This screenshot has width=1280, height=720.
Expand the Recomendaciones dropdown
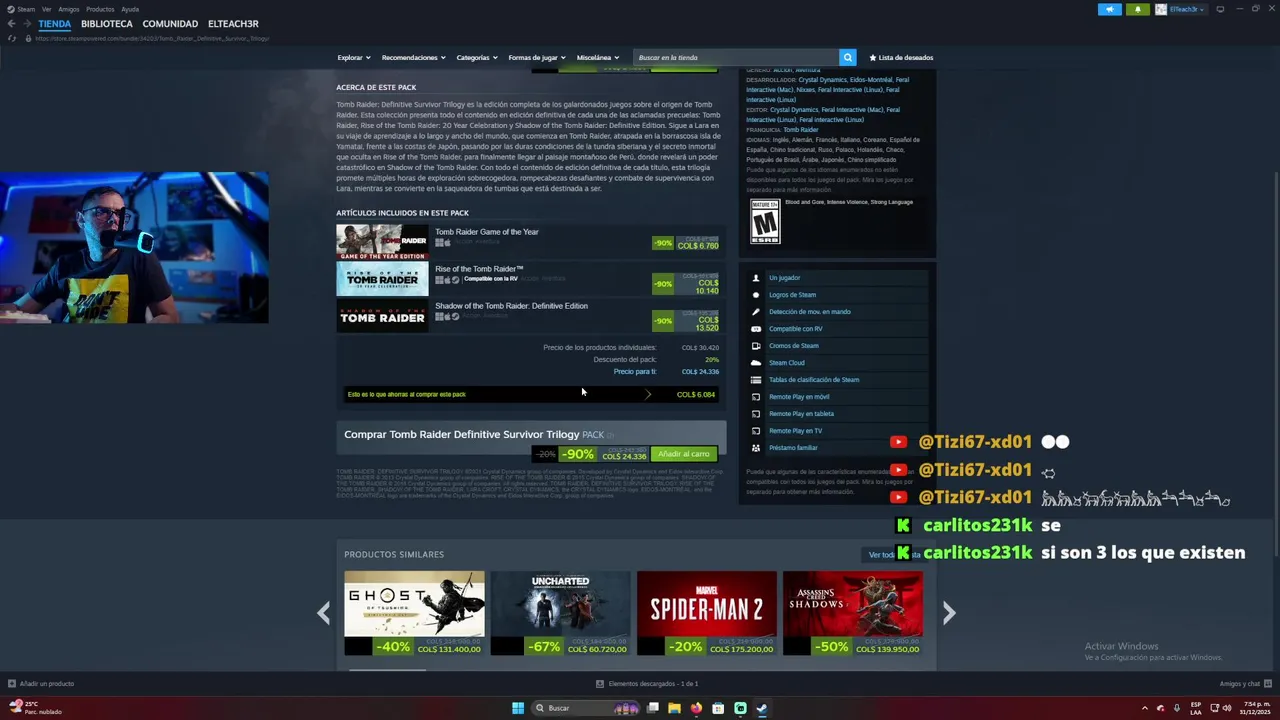pyautogui.click(x=413, y=57)
